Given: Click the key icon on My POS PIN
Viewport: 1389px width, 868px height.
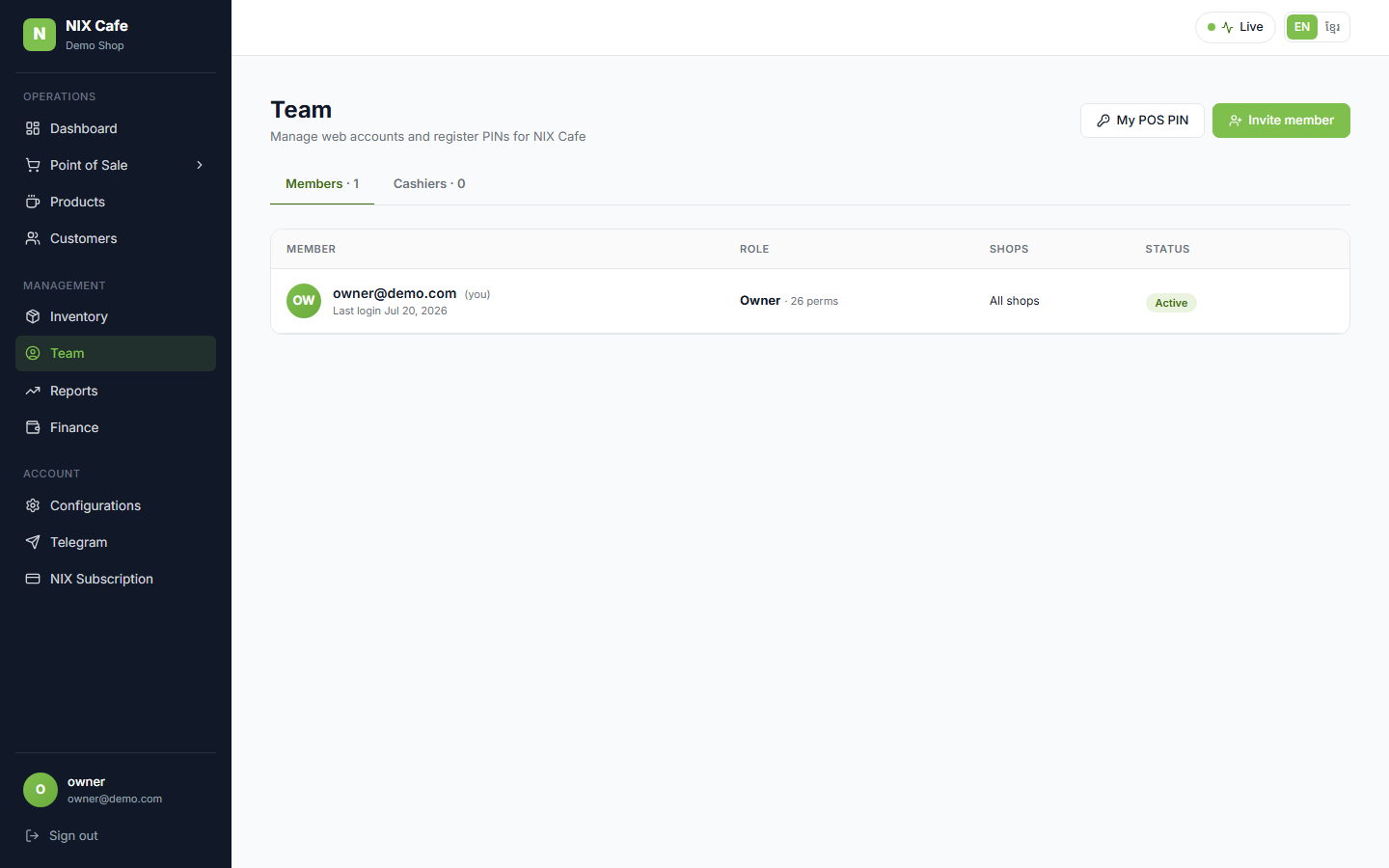Looking at the screenshot, I should (1103, 121).
